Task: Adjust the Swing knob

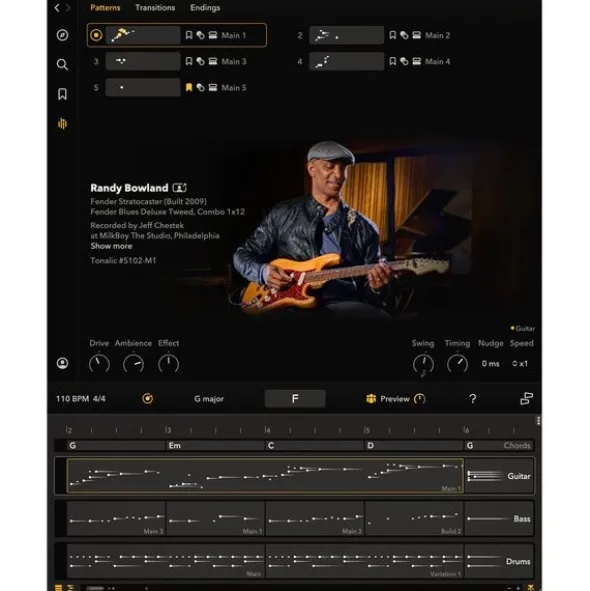Action: click(x=423, y=364)
